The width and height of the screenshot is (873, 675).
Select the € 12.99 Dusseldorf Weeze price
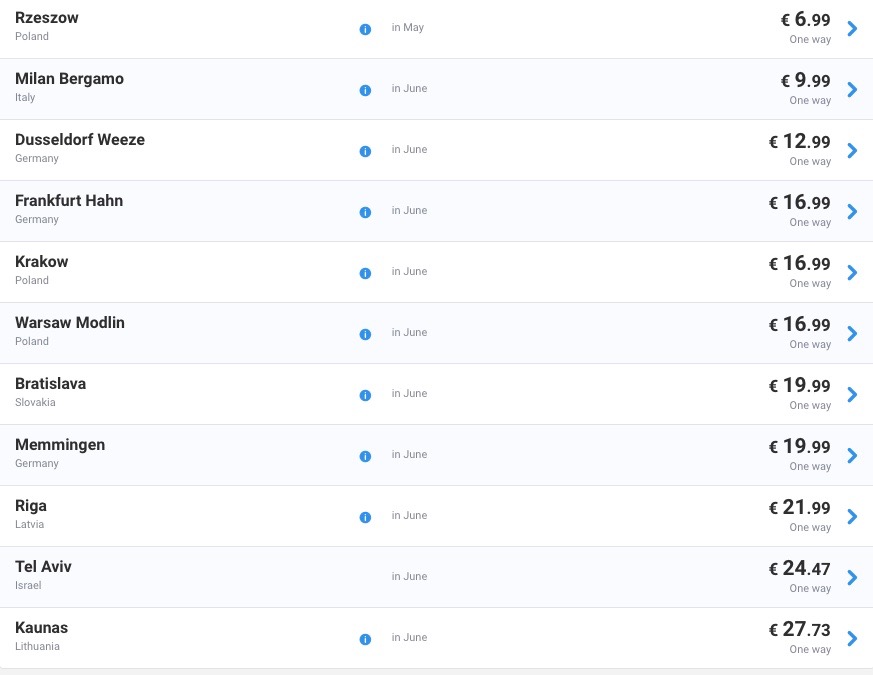pyautogui.click(x=800, y=141)
